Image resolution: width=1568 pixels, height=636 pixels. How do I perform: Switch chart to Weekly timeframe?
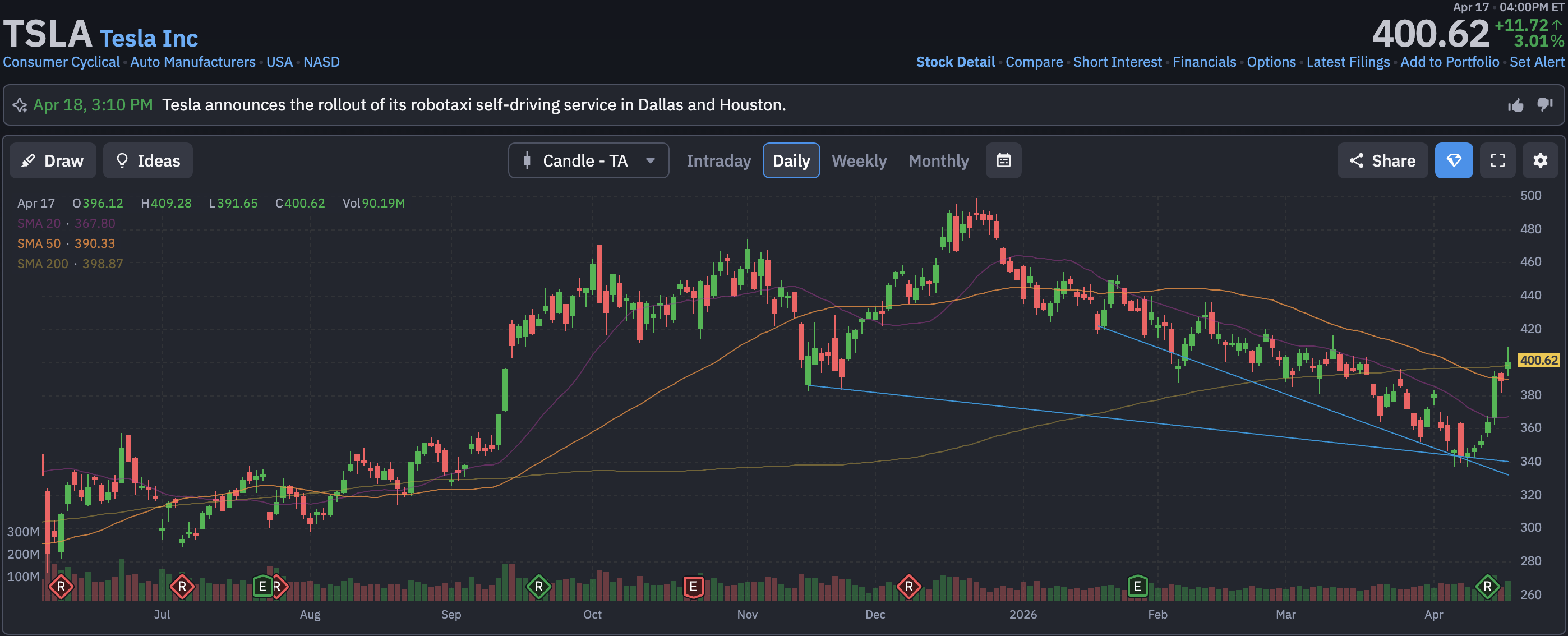(x=859, y=160)
